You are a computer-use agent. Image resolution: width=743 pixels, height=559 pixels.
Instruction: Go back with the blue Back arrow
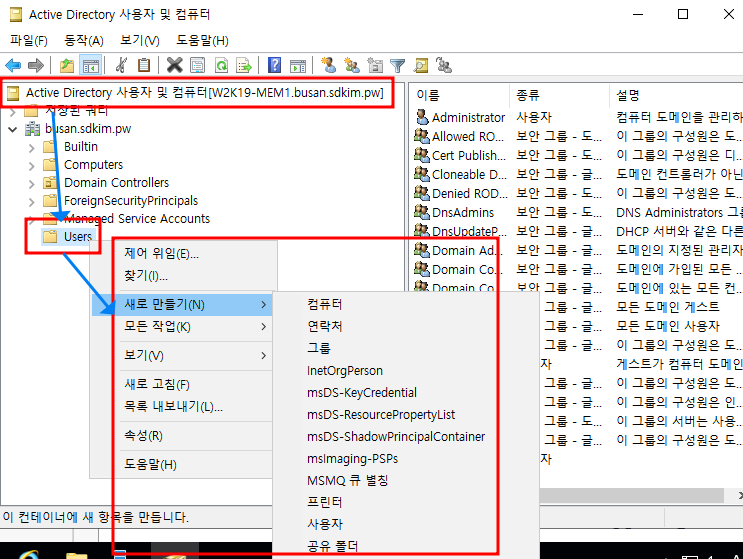(13, 65)
